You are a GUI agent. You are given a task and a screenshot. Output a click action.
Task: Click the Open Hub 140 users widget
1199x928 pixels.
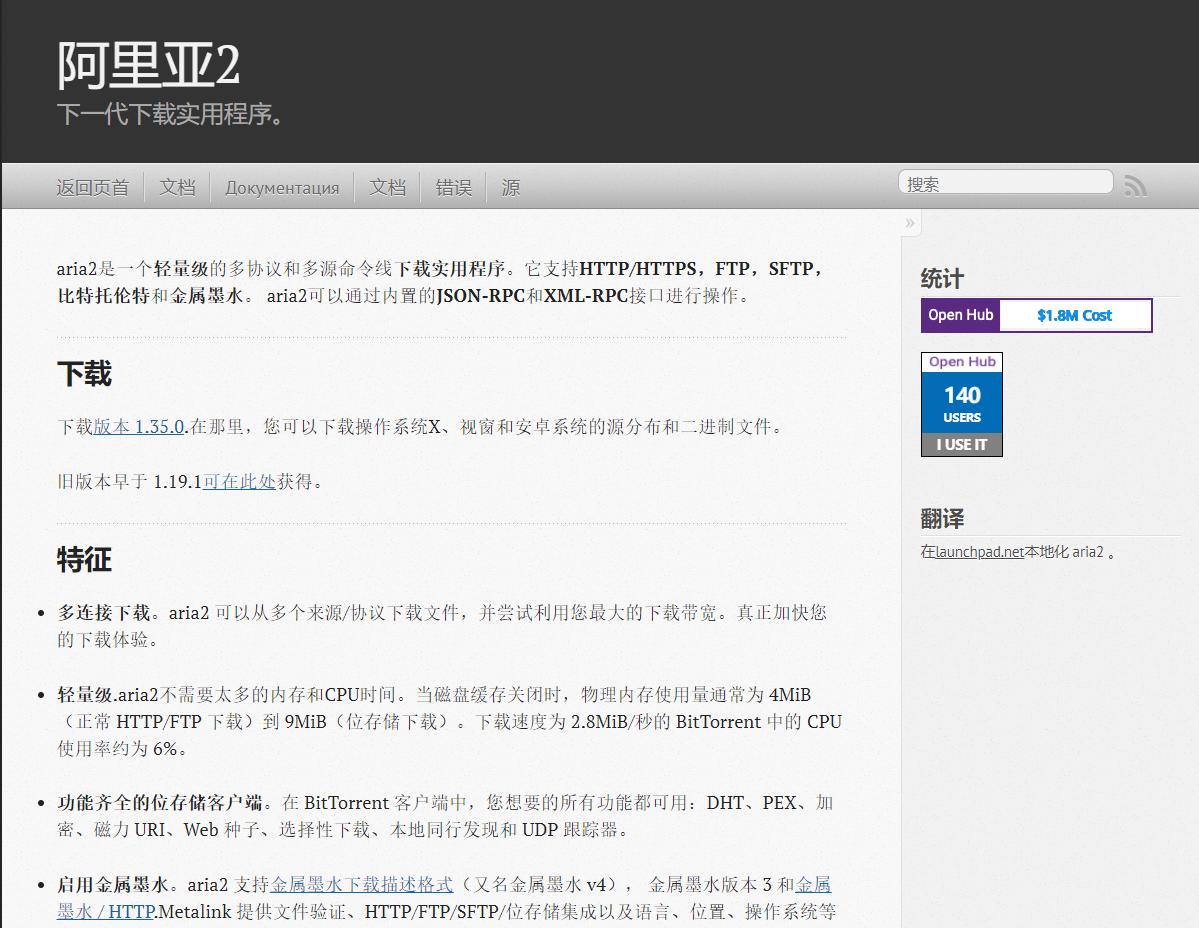[961, 404]
